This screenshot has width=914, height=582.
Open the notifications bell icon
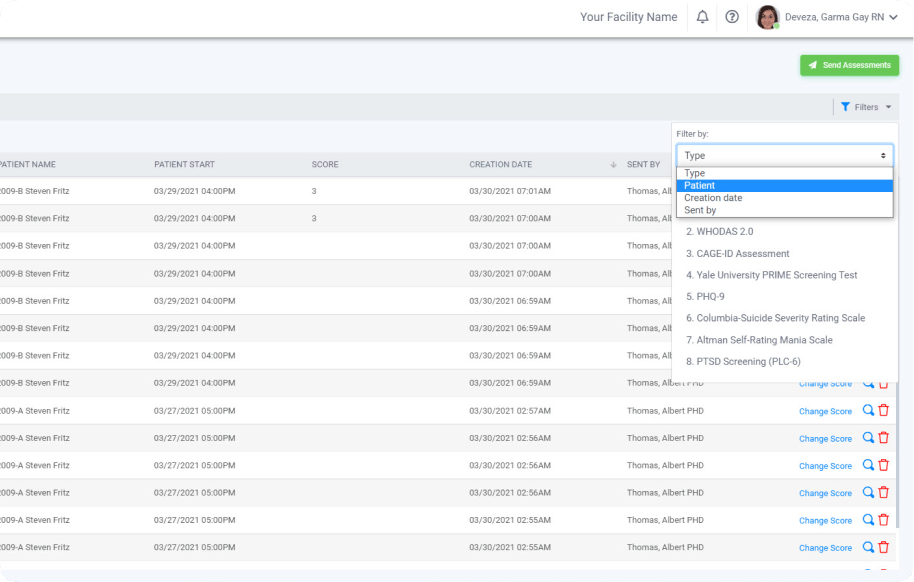coord(702,17)
